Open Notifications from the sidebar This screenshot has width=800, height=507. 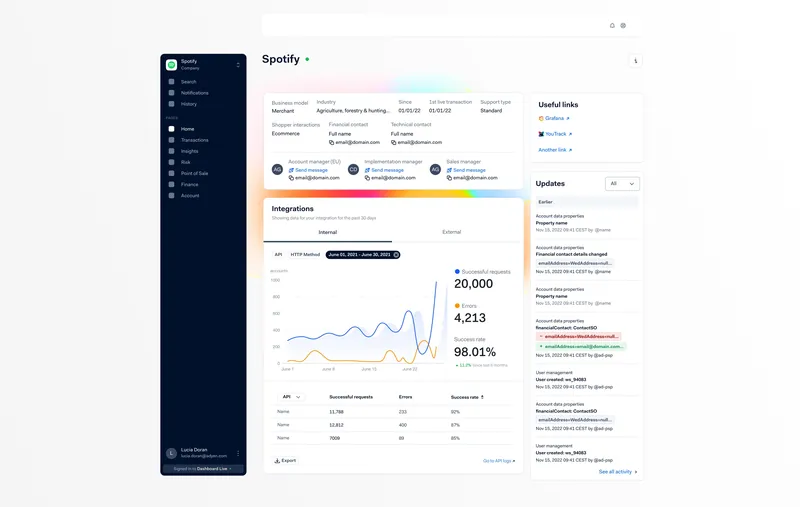(x=194, y=93)
